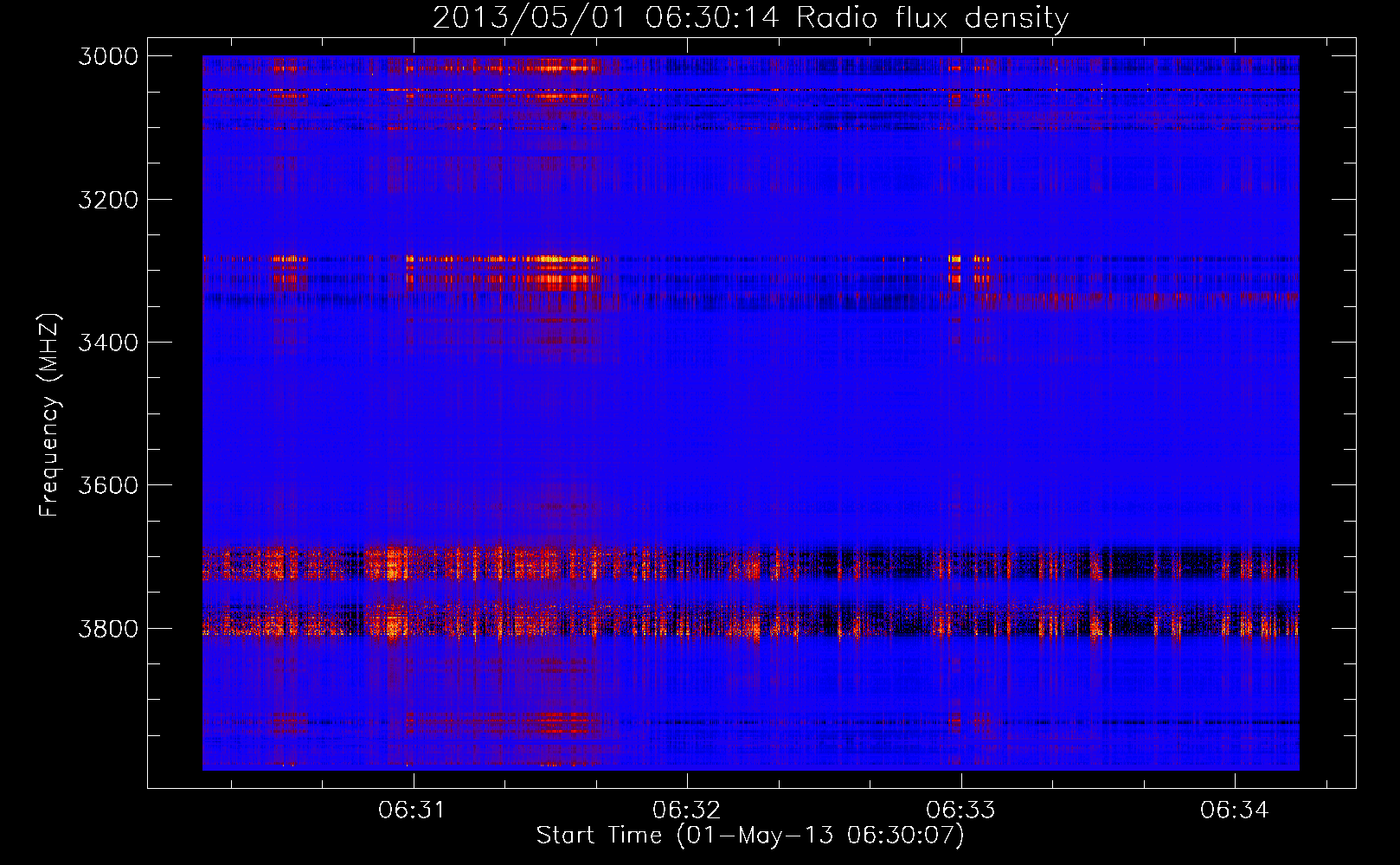Click the 3200 frequency axis label
The height and width of the screenshot is (865, 1400).
108,200
